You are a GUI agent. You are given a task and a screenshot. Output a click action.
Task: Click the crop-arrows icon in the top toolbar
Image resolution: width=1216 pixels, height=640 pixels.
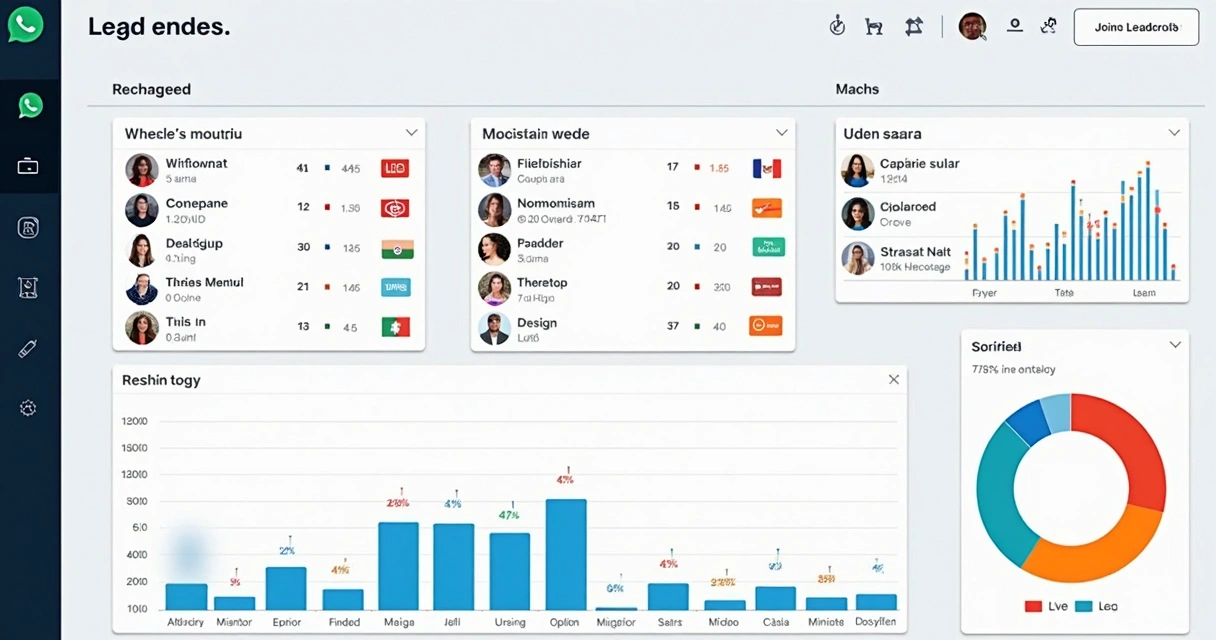(913, 26)
